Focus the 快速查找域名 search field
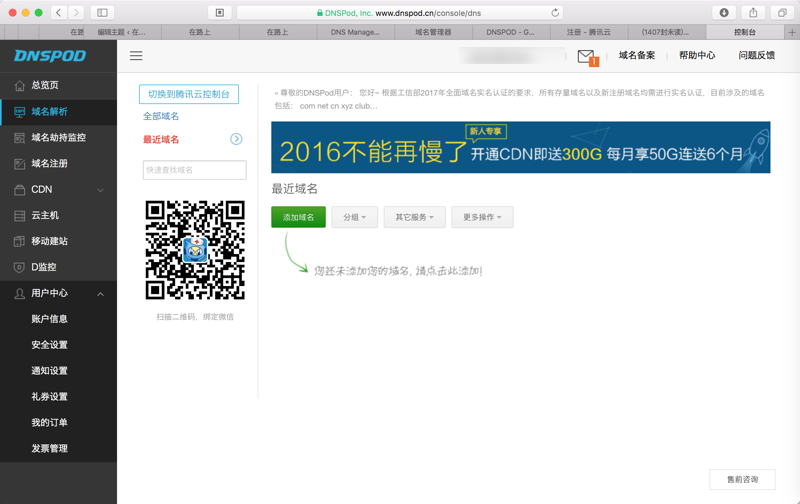This screenshot has height=504, width=800. [x=195, y=170]
